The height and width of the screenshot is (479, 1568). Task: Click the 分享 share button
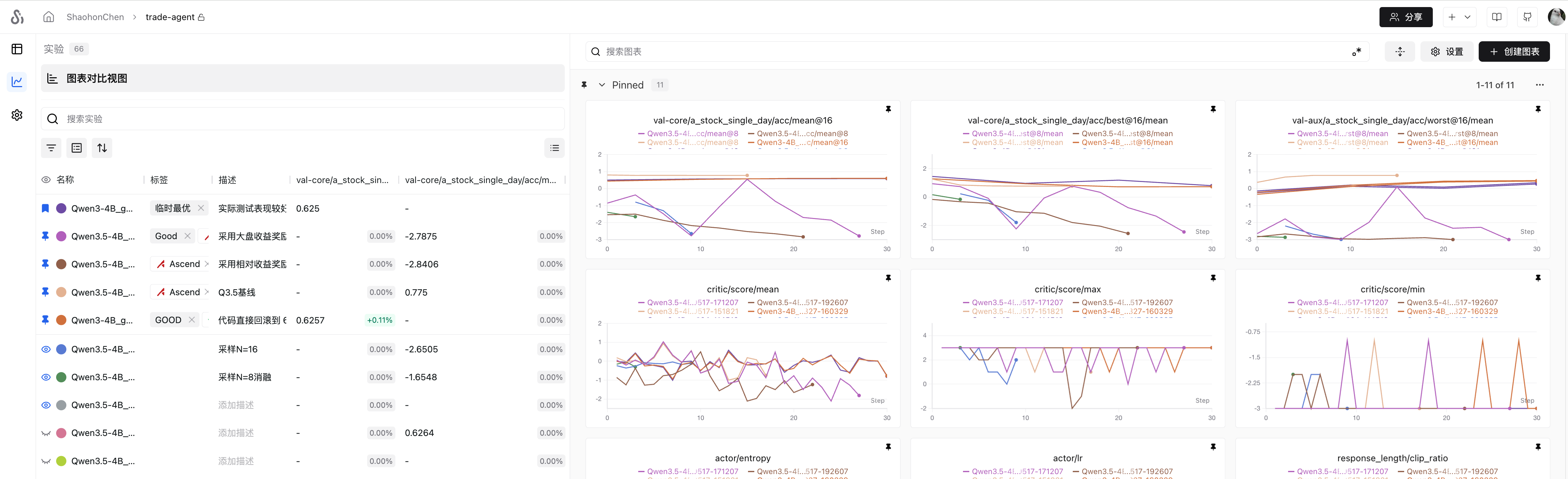click(x=1406, y=17)
